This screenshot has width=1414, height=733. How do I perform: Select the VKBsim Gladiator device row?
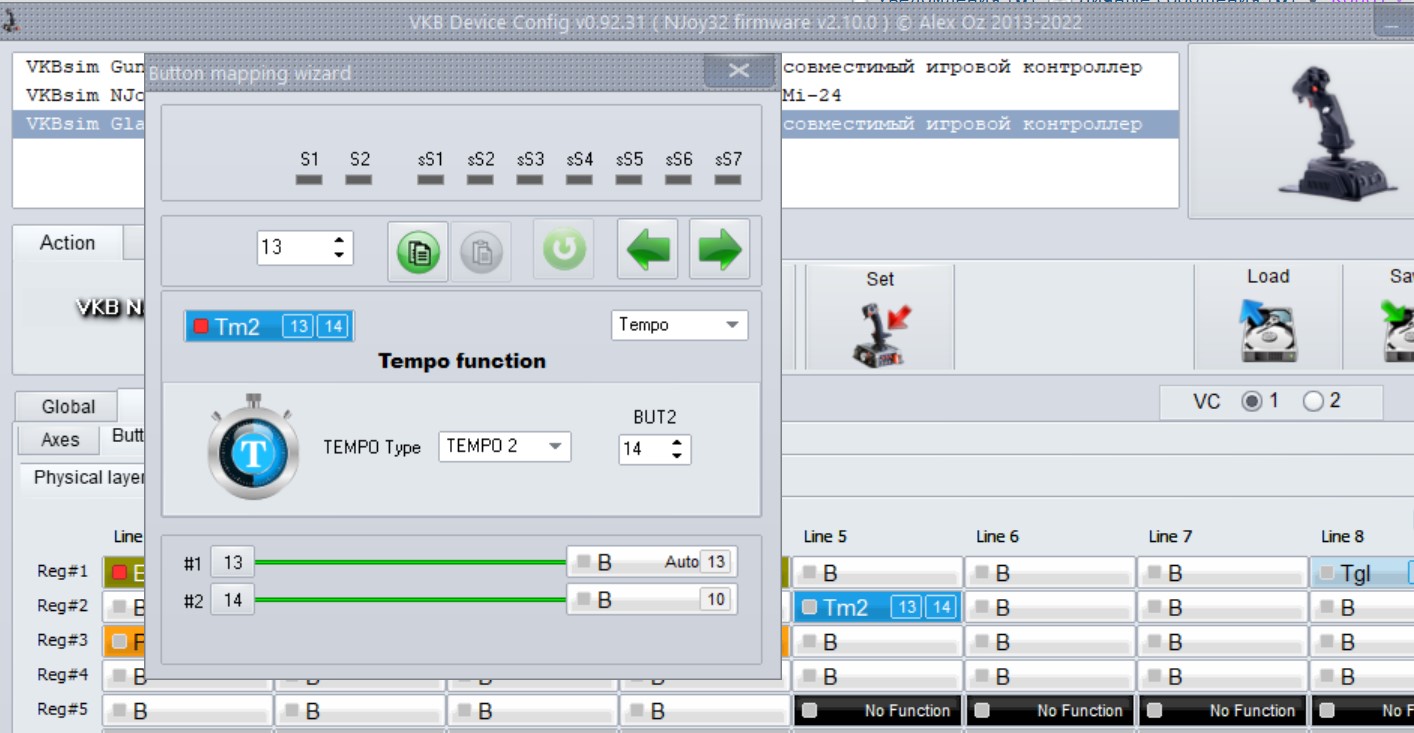pos(595,124)
